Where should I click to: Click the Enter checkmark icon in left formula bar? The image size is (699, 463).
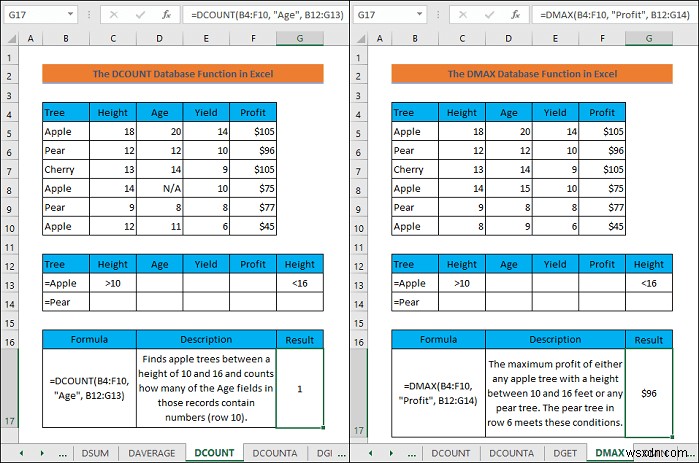(140, 15)
